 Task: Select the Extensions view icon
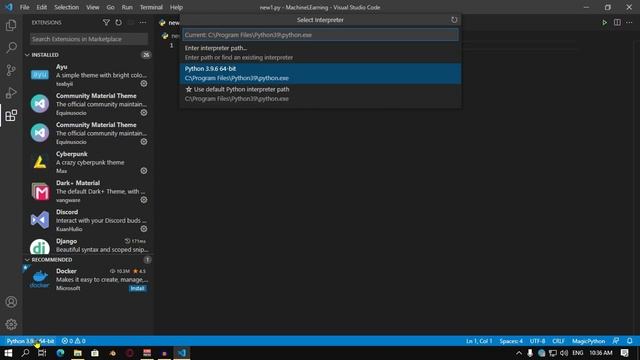pyautogui.click(x=11, y=116)
